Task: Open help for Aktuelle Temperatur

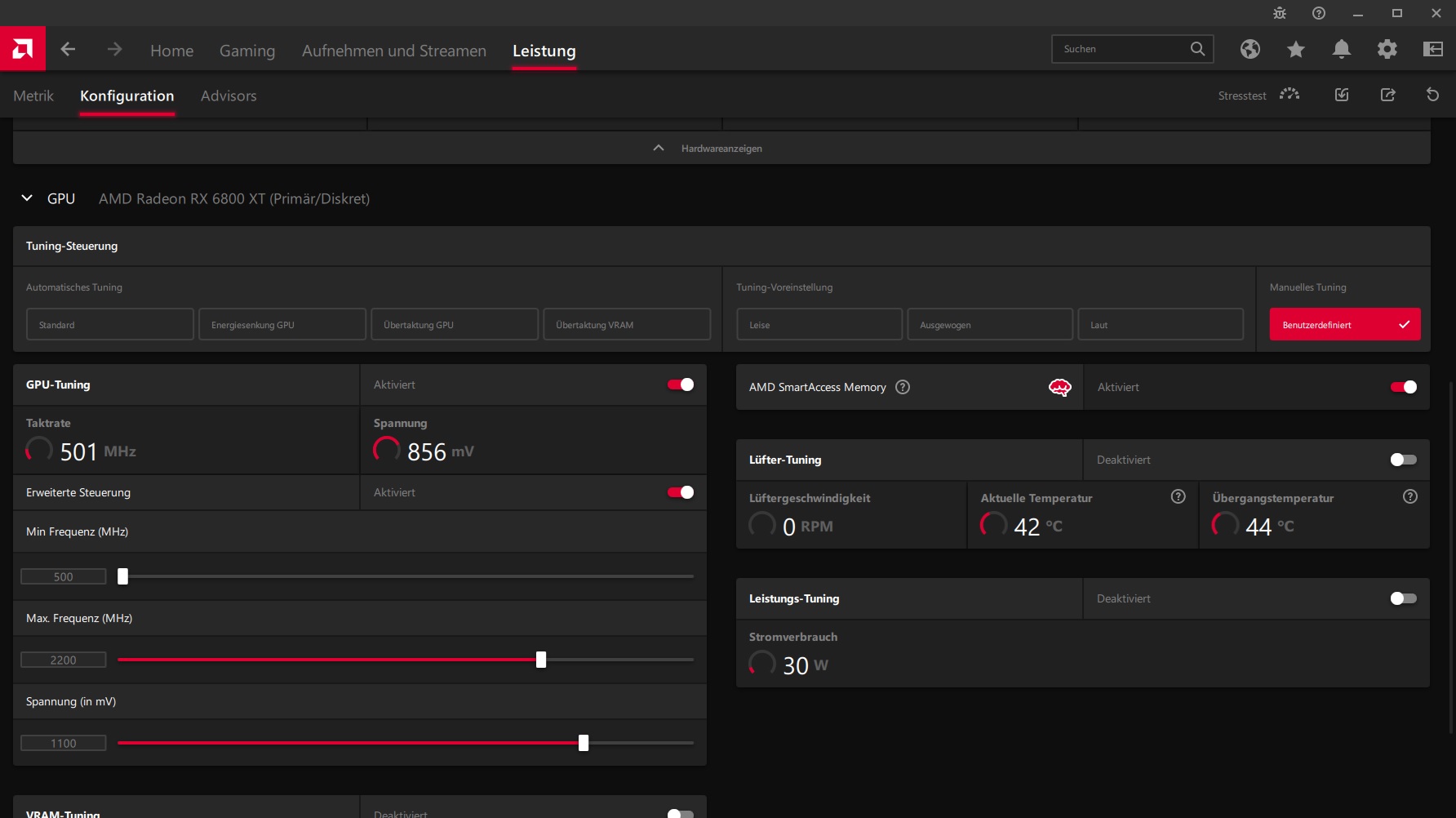Action: click(1178, 496)
